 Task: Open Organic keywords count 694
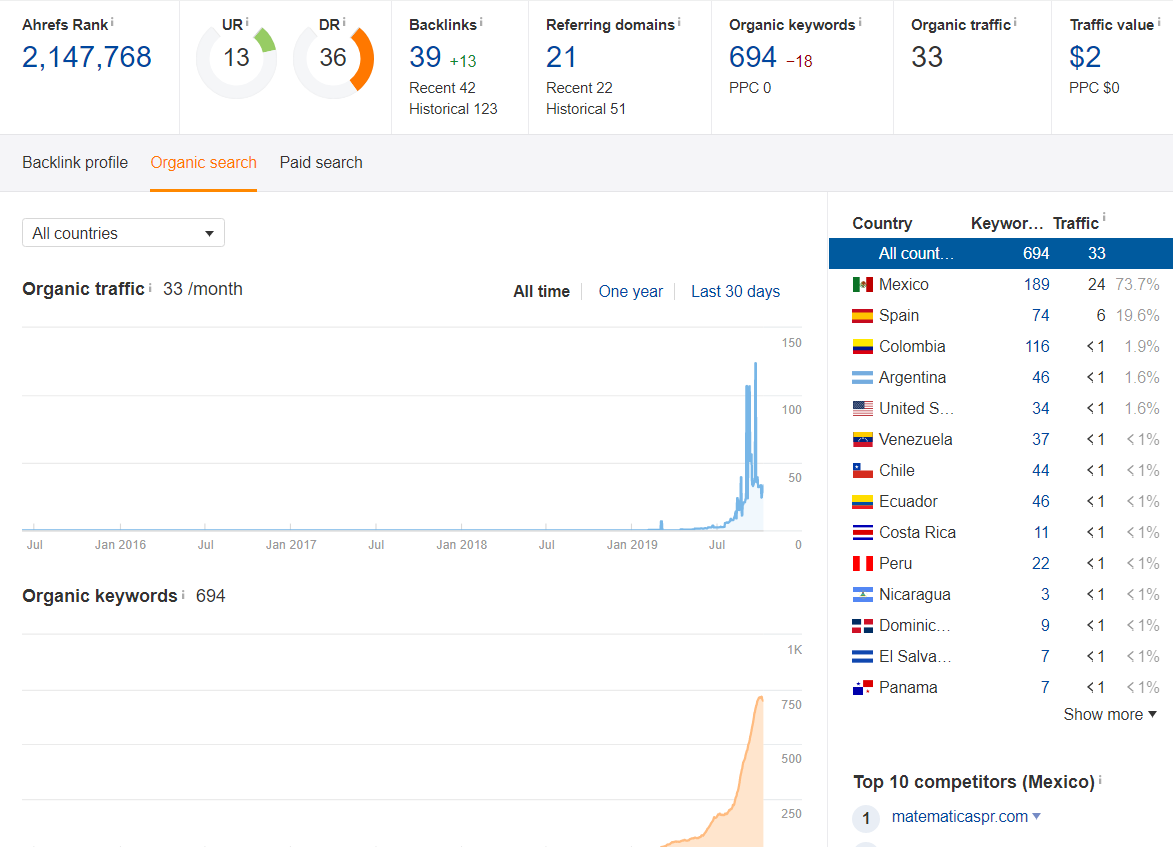pyautogui.click(x=753, y=57)
